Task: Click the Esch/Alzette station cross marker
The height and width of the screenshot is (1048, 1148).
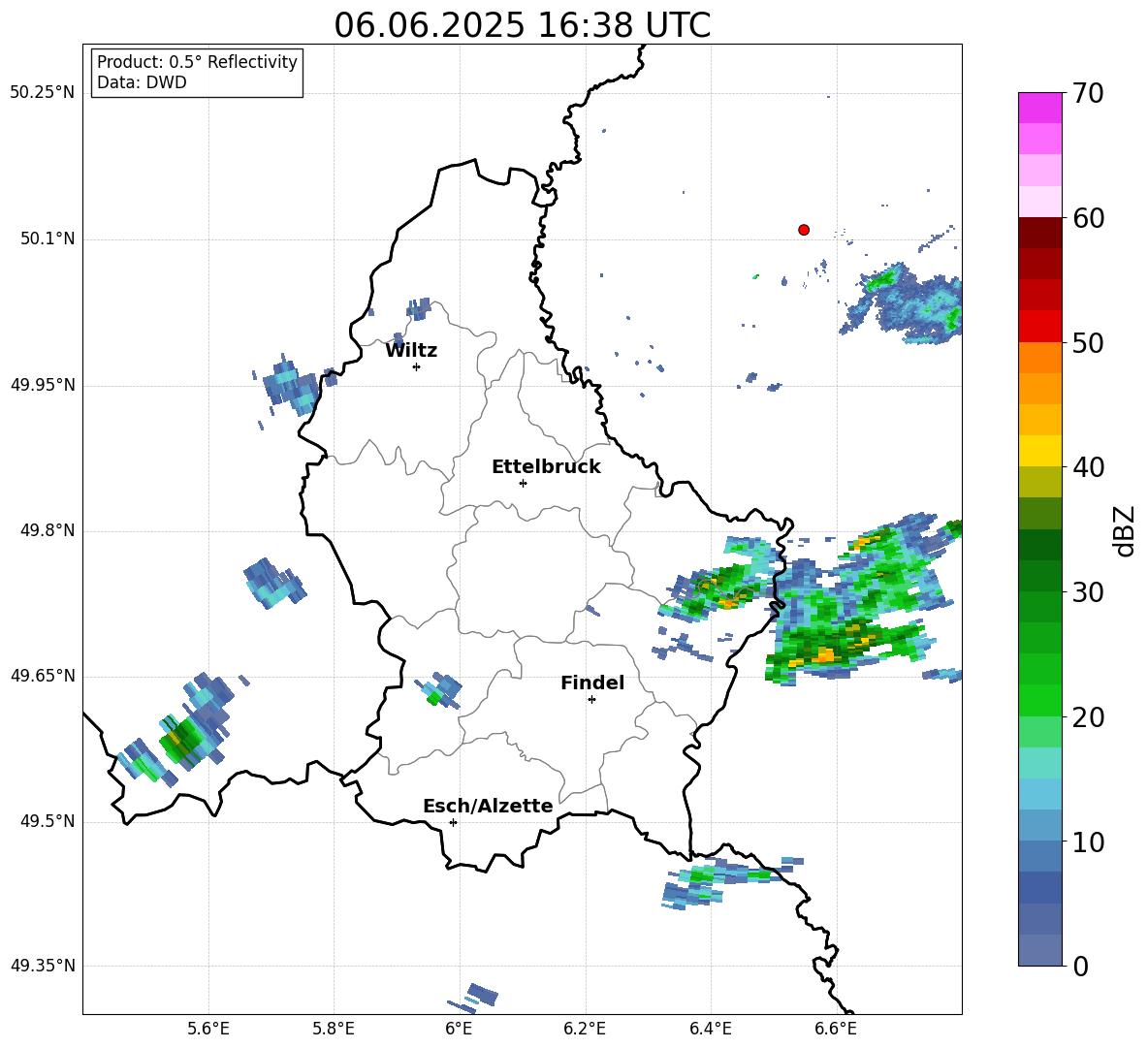Action: point(453,822)
